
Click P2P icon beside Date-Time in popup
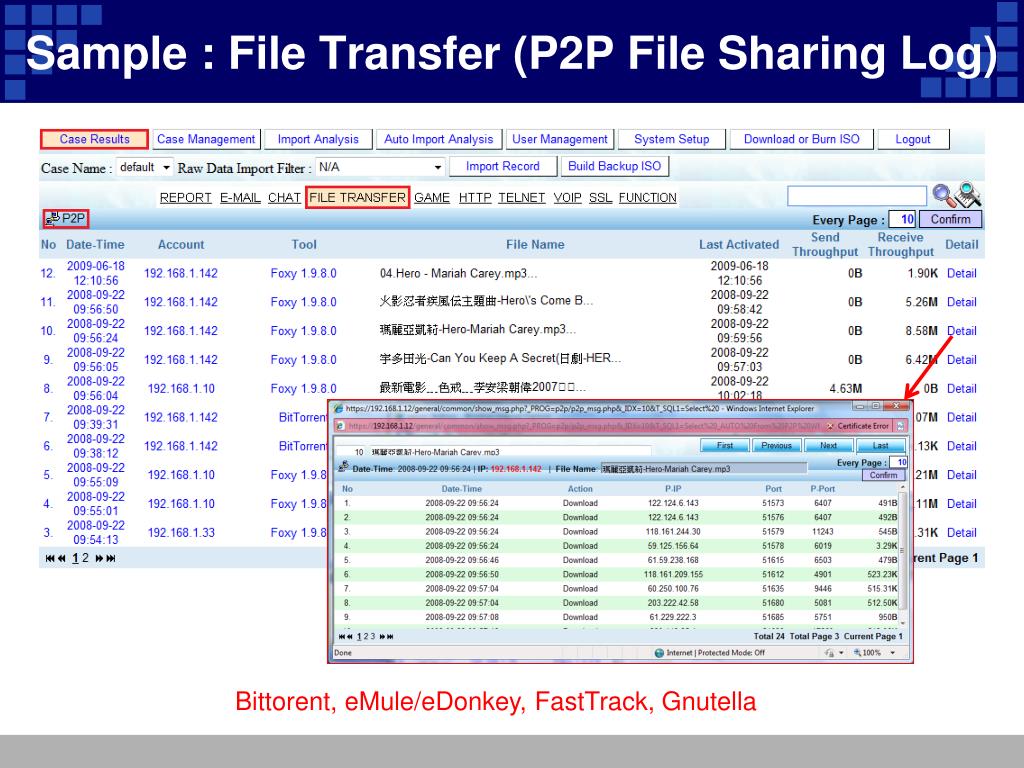(x=344, y=467)
